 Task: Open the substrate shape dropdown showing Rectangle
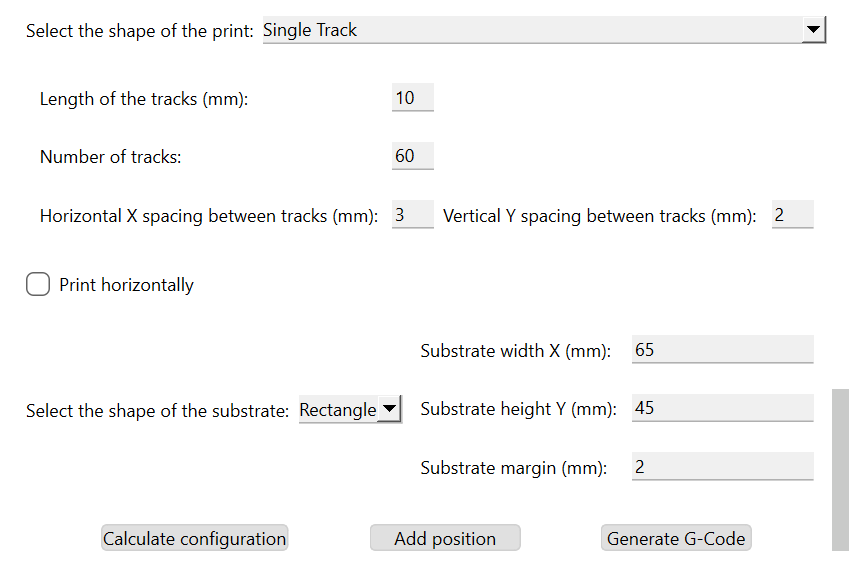coord(349,408)
